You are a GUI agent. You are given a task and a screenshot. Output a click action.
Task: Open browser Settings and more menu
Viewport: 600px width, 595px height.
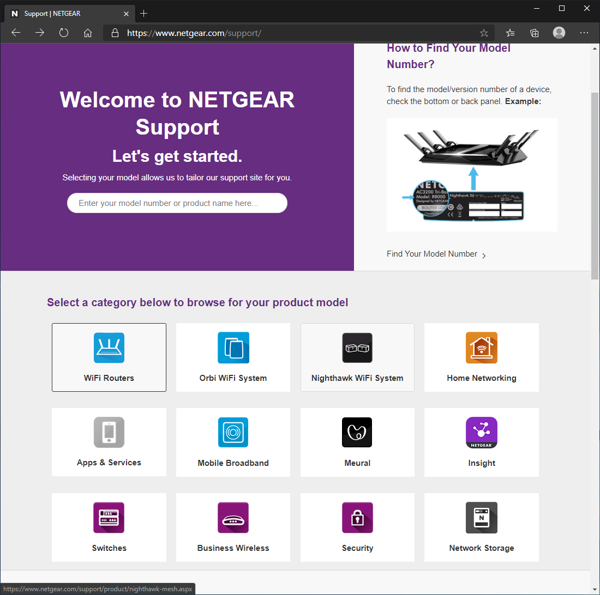coord(584,33)
